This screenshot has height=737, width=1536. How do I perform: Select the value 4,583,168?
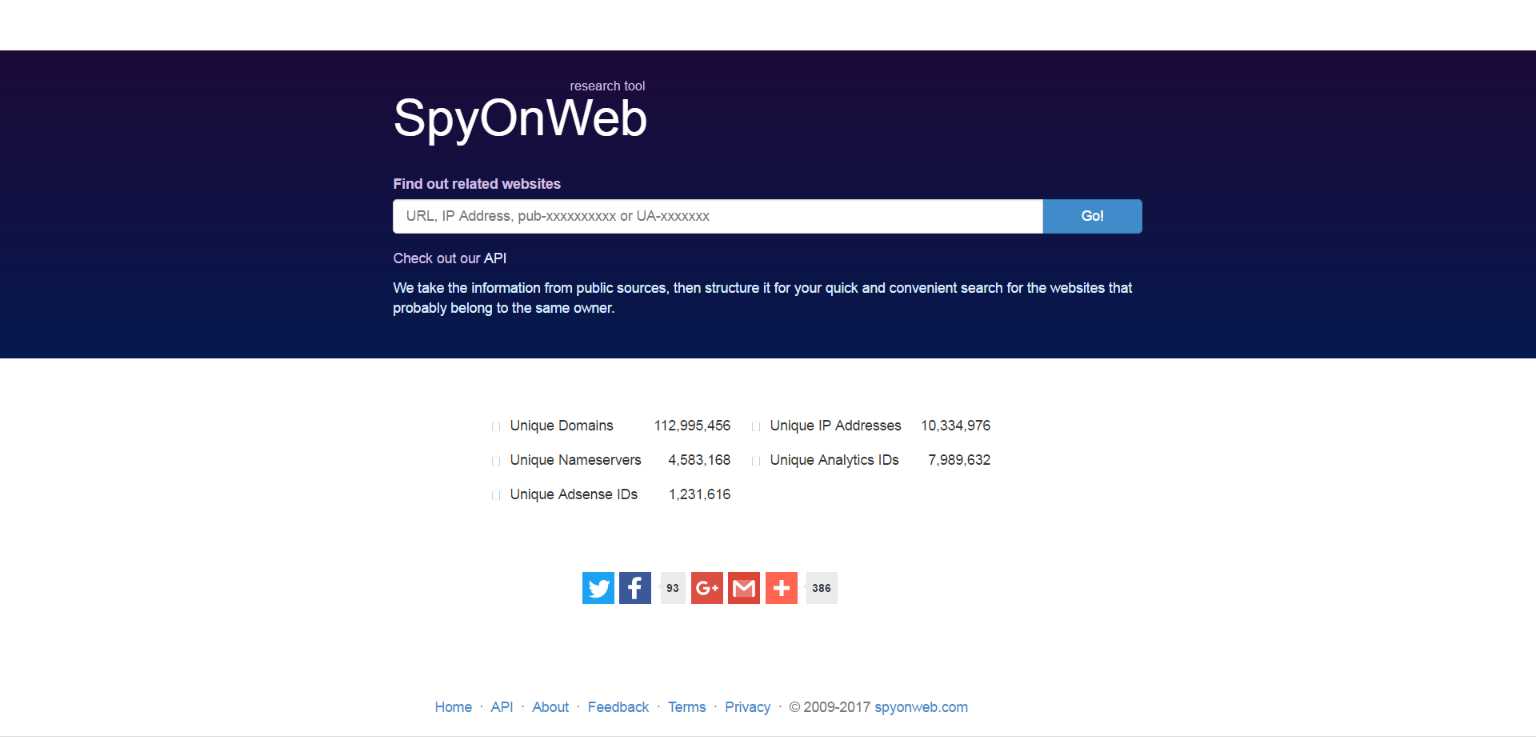tap(699, 460)
